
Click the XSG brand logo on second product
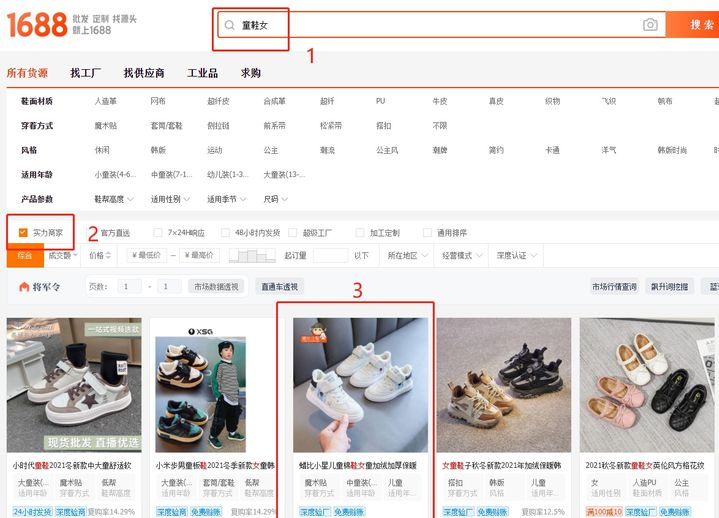point(202,328)
